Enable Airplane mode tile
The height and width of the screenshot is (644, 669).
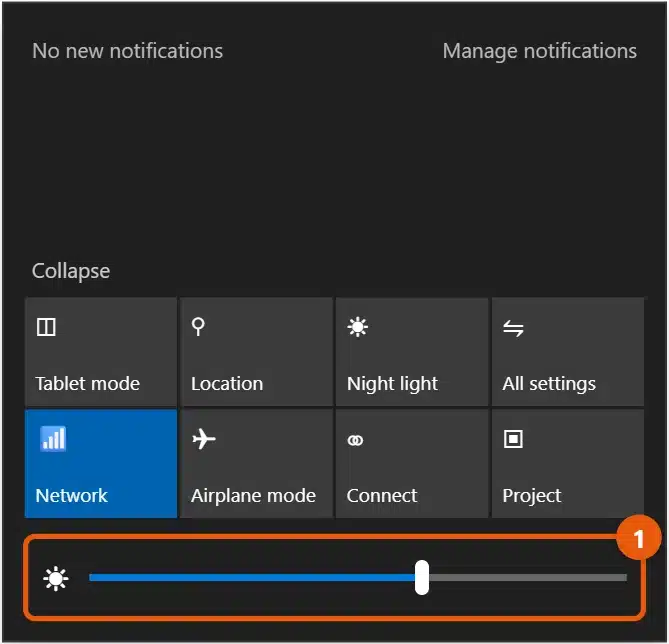pos(256,464)
